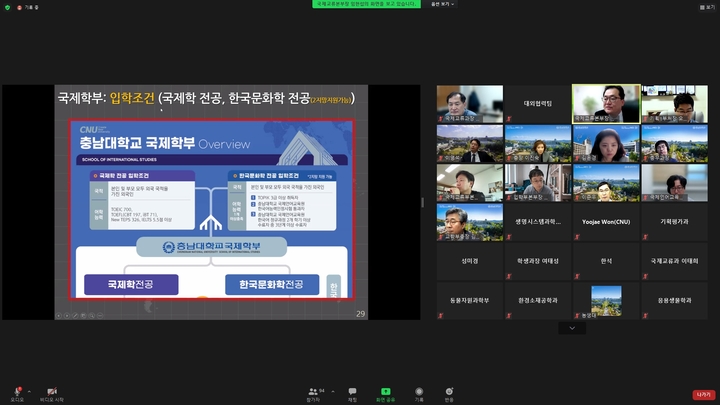The height and width of the screenshot is (405, 720).
Task: Click first slideshow control icon under slide
Action: click(59, 315)
